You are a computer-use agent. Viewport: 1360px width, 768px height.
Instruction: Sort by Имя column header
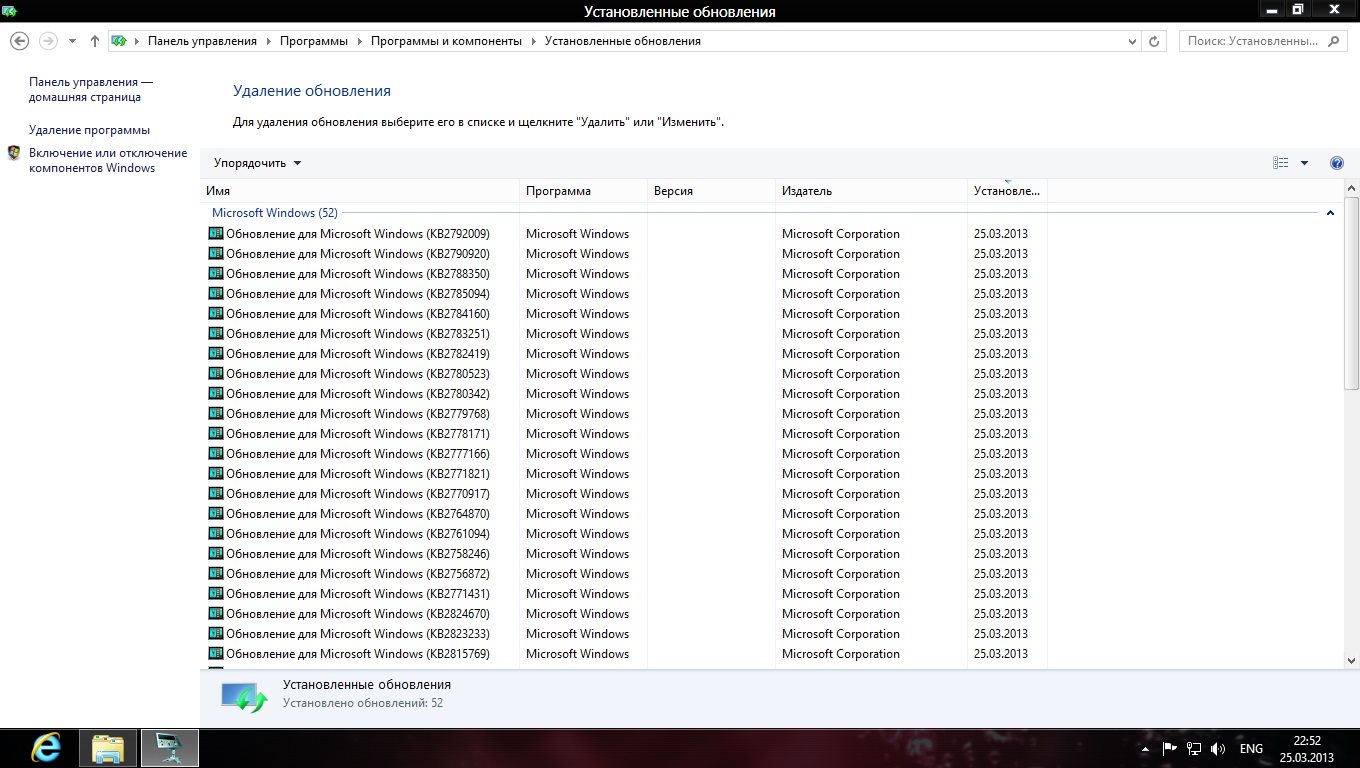(x=360, y=191)
